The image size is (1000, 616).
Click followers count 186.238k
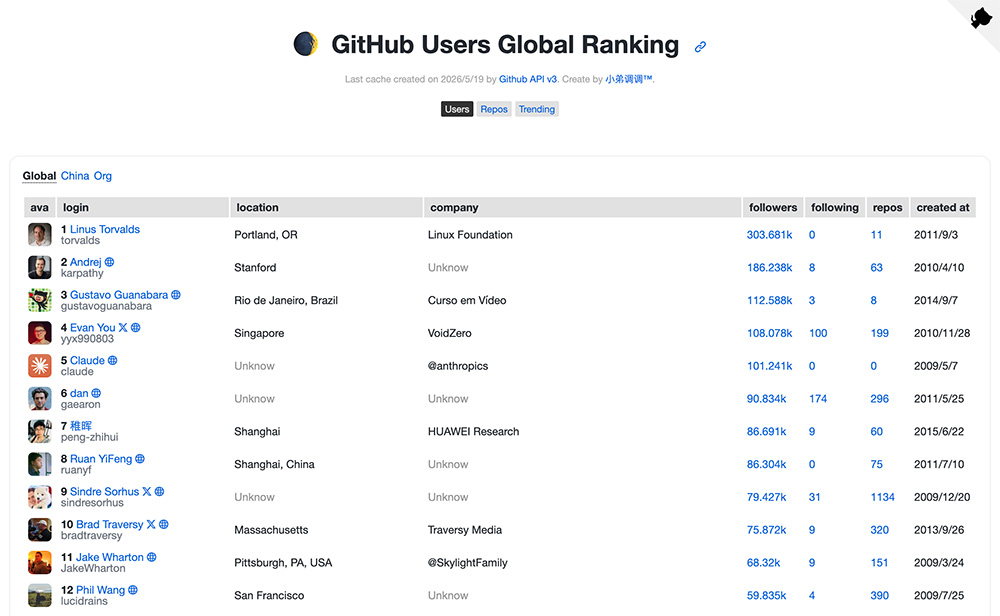tap(769, 267)
